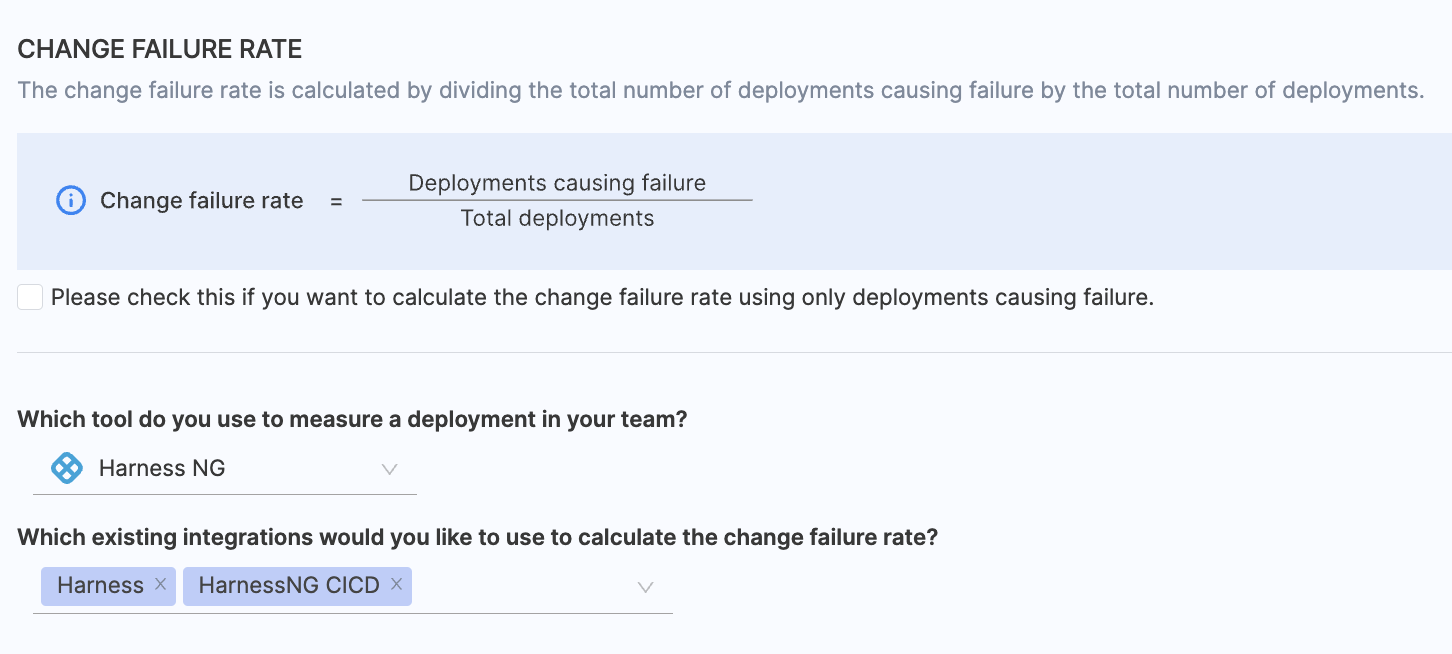Open the integrations dropdown chevron
The width and height of the screenshot is (1452, 654).
(x=646, y=587)
